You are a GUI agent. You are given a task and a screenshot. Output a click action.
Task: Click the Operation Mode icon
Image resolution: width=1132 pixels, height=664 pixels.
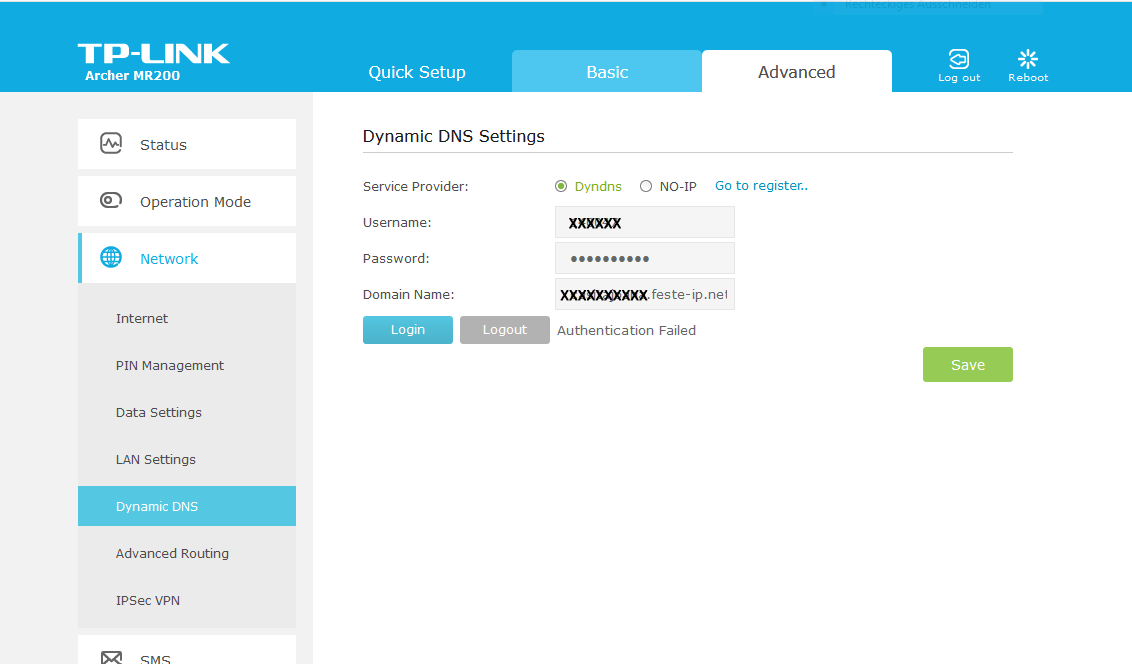tap(111, 201)
